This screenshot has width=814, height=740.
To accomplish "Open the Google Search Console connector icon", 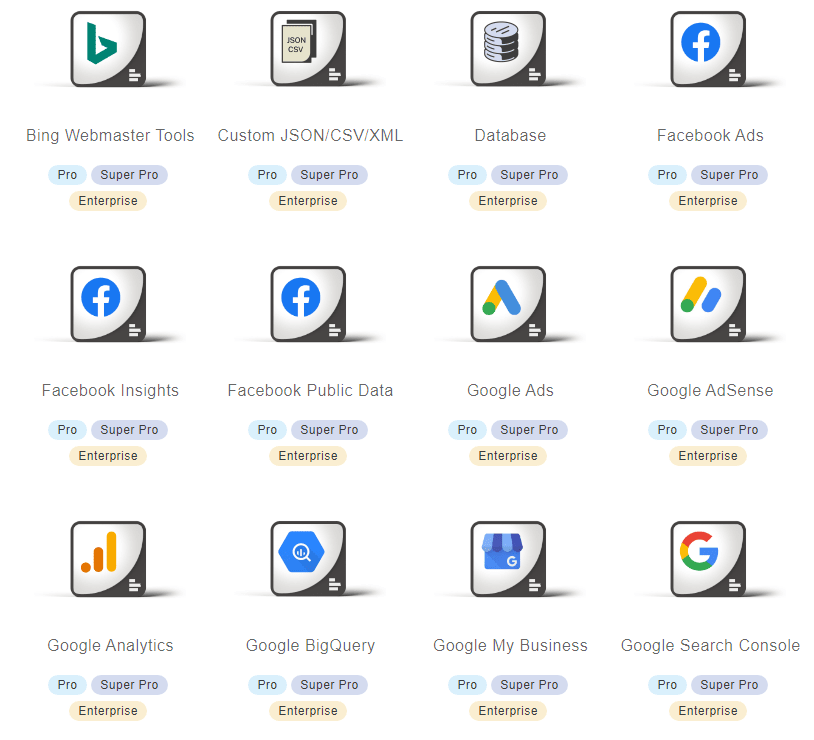I will [x=708, y=559].
